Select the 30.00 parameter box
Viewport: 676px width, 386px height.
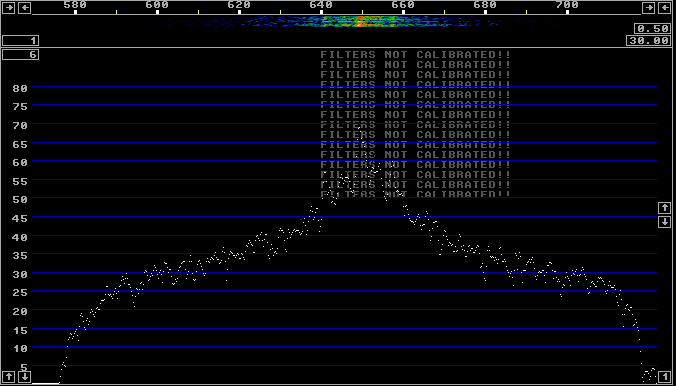point(648,41)
